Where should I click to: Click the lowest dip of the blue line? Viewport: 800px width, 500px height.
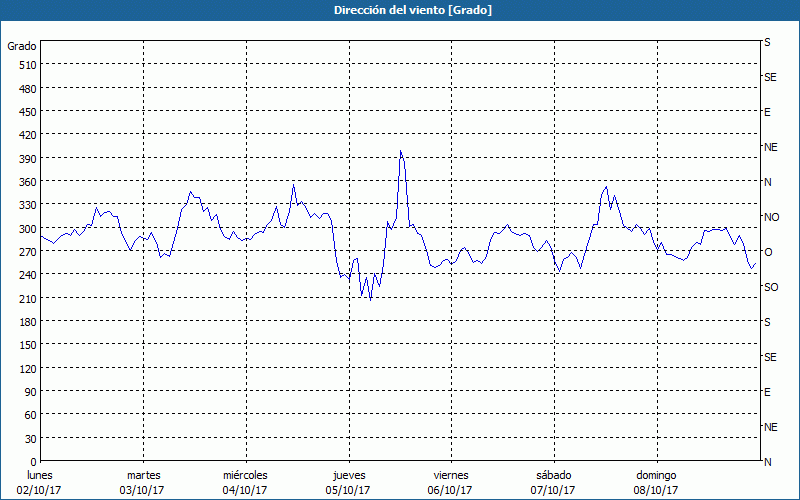coord(370,299)
